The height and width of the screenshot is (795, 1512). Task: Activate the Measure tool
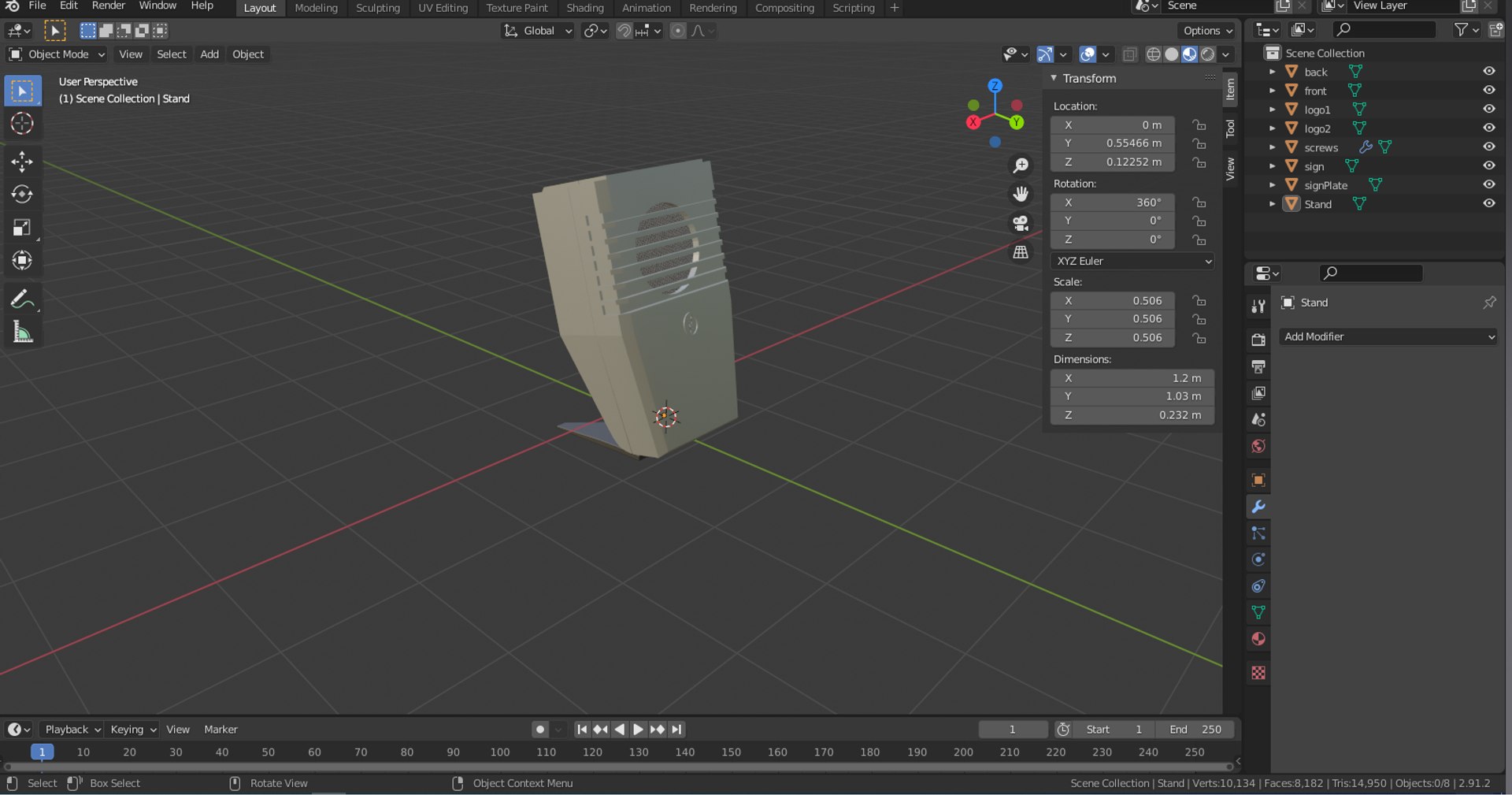coord(22,332)
